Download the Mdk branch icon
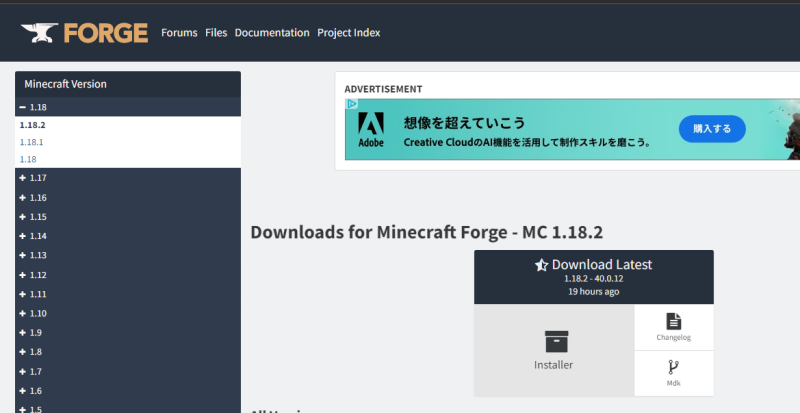The width and height of the screenshot is (800, 413). 673,368
